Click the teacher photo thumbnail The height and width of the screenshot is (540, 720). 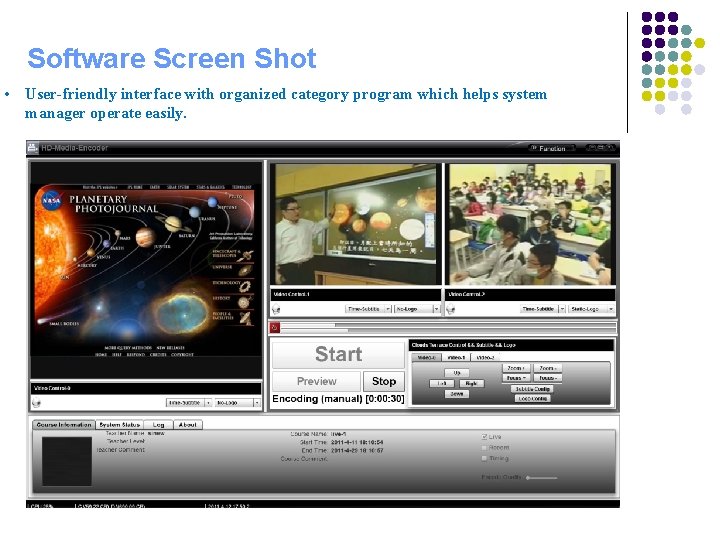point(67,461)
